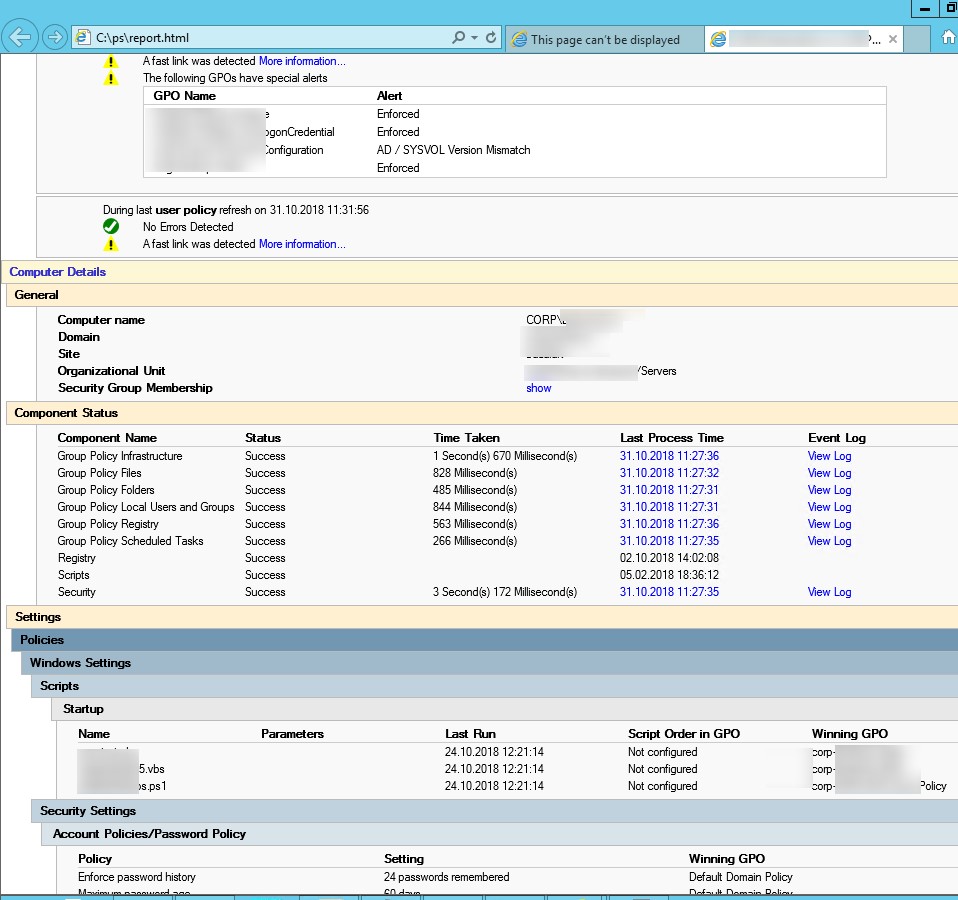Screen dimensions: 958x900
Task: Open View Log for Group Policy Infrastructure
Action: [829, 456]
